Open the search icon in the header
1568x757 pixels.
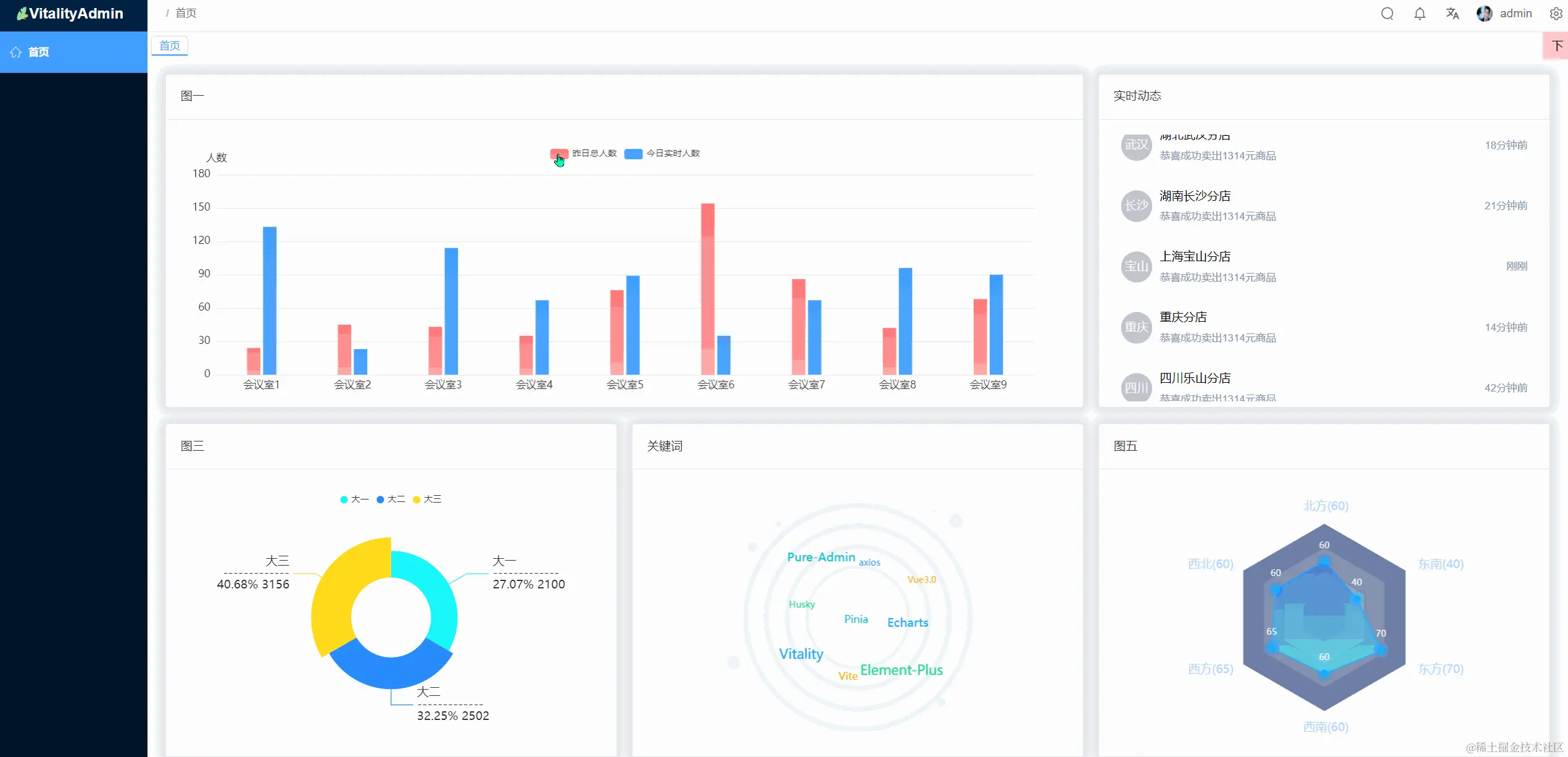[x=1387, y=14]
